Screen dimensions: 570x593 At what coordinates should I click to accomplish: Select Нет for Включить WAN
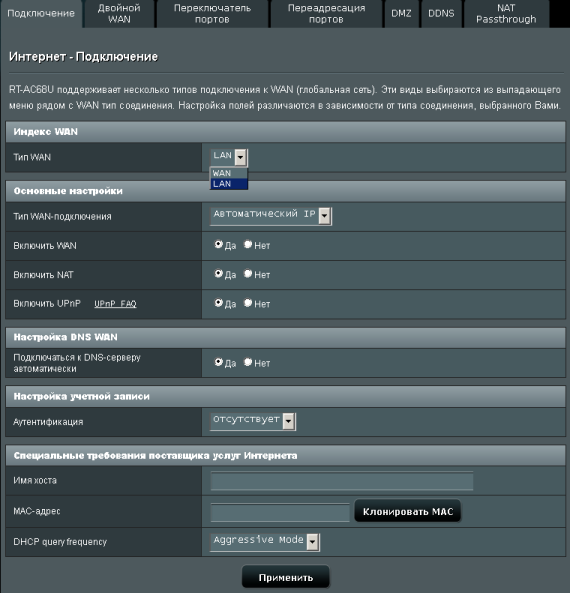248,244
